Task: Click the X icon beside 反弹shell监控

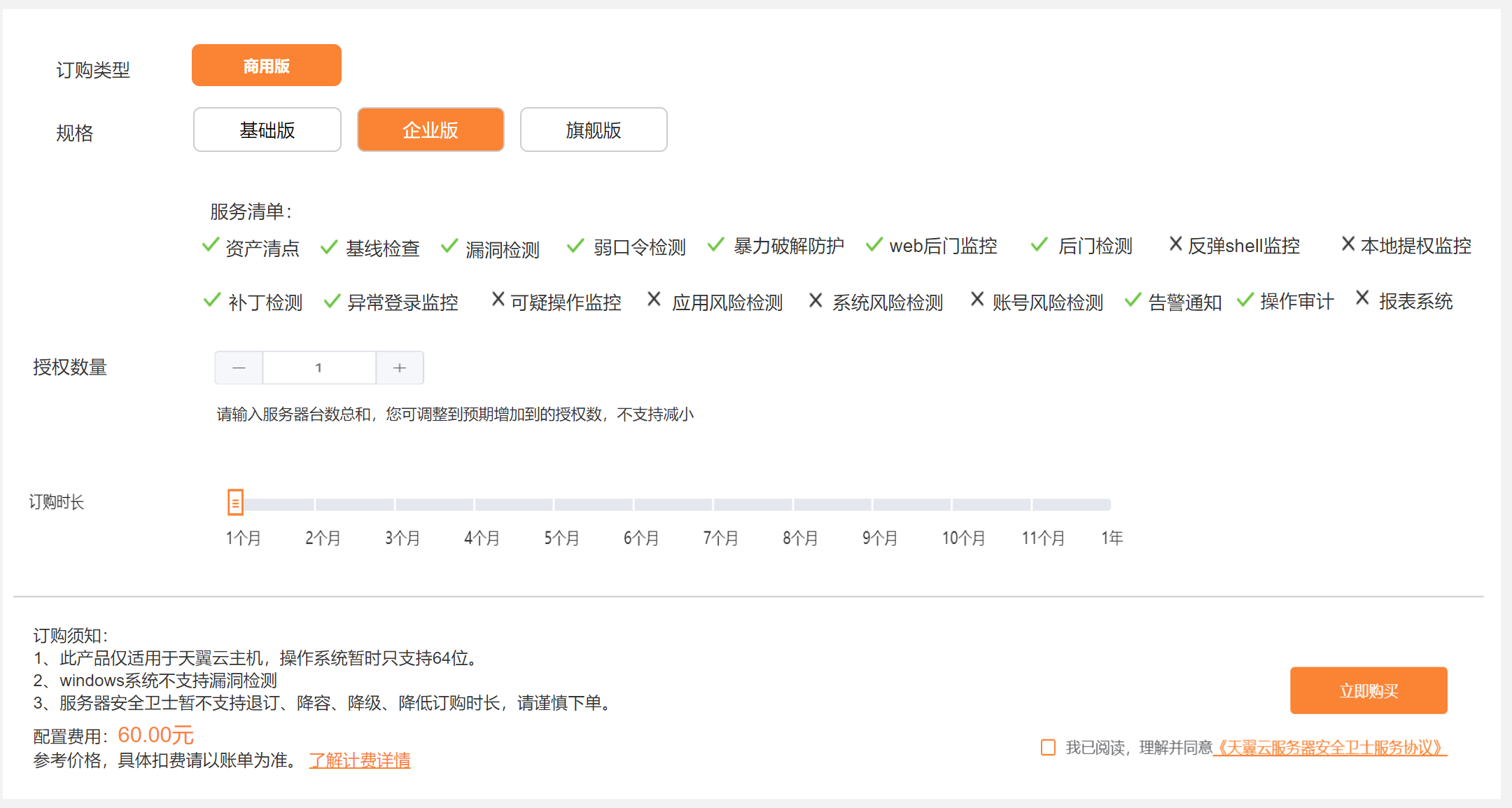Action: point(1175,244)
